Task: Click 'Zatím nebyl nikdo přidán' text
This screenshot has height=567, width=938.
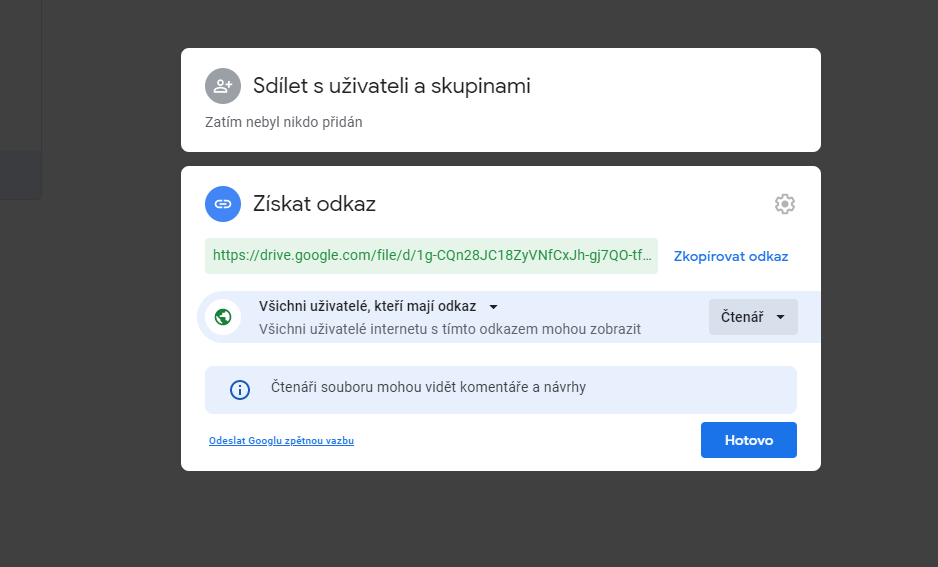Action: [284, 122]
